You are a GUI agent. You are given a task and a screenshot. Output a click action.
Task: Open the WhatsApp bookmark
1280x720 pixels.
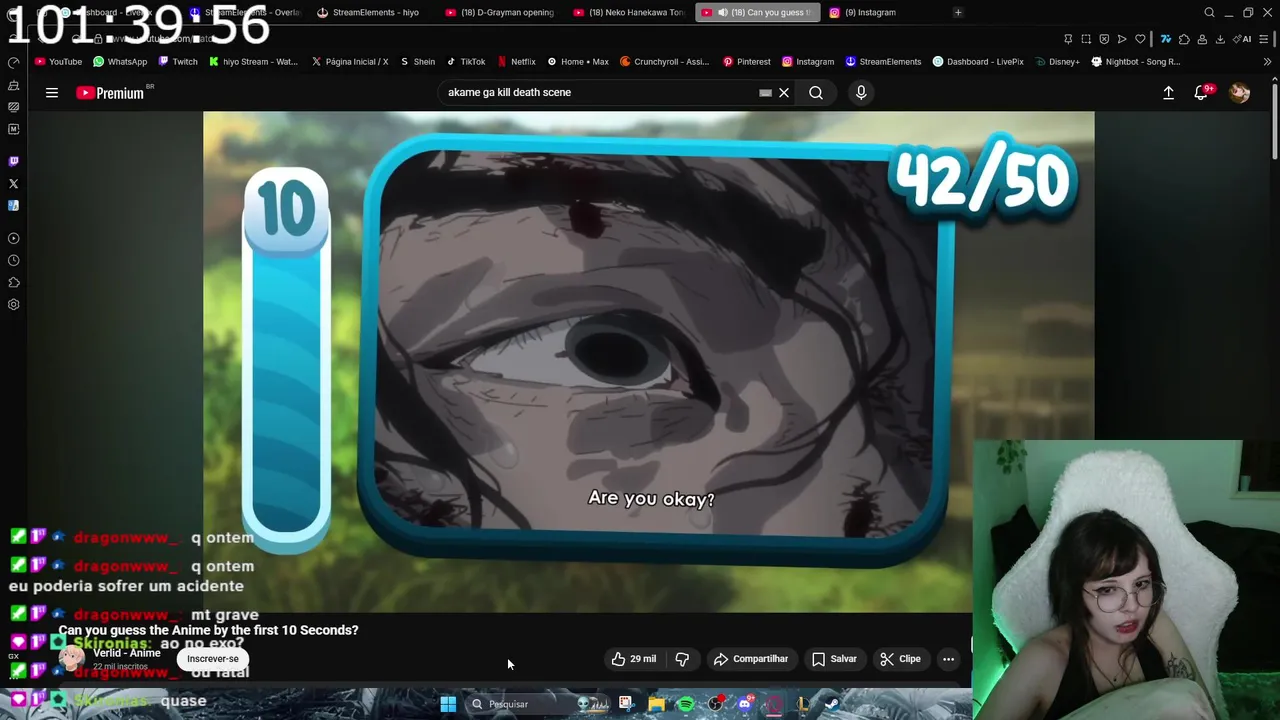coord(120,61)
